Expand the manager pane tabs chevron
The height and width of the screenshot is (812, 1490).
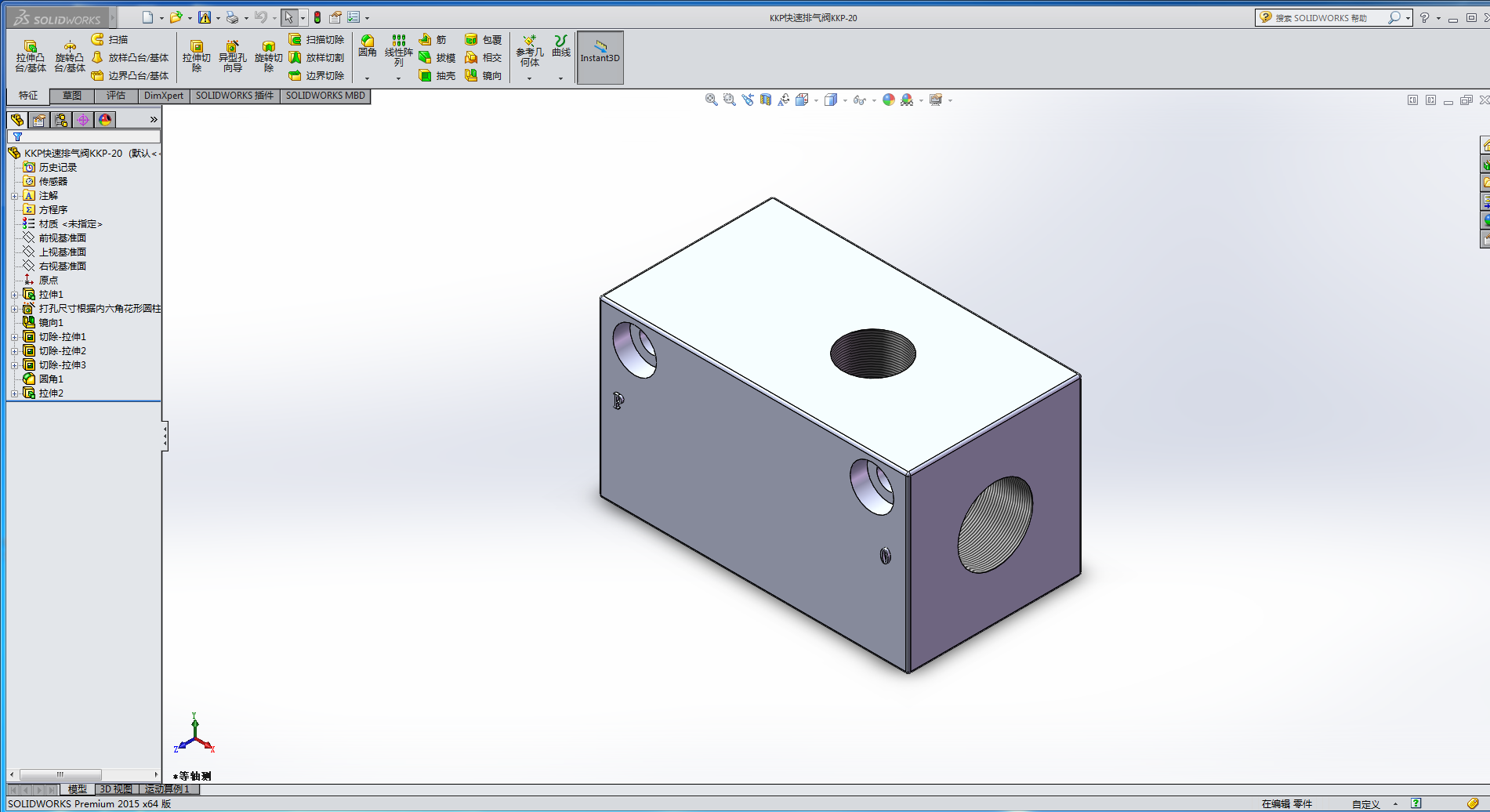(154, 120)
